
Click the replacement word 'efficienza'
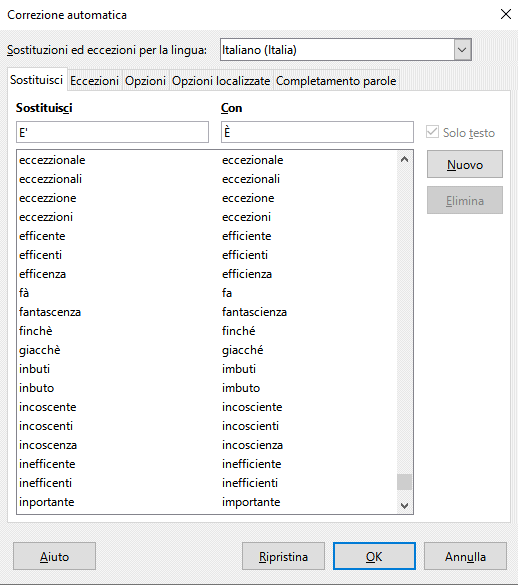[247, 274]
